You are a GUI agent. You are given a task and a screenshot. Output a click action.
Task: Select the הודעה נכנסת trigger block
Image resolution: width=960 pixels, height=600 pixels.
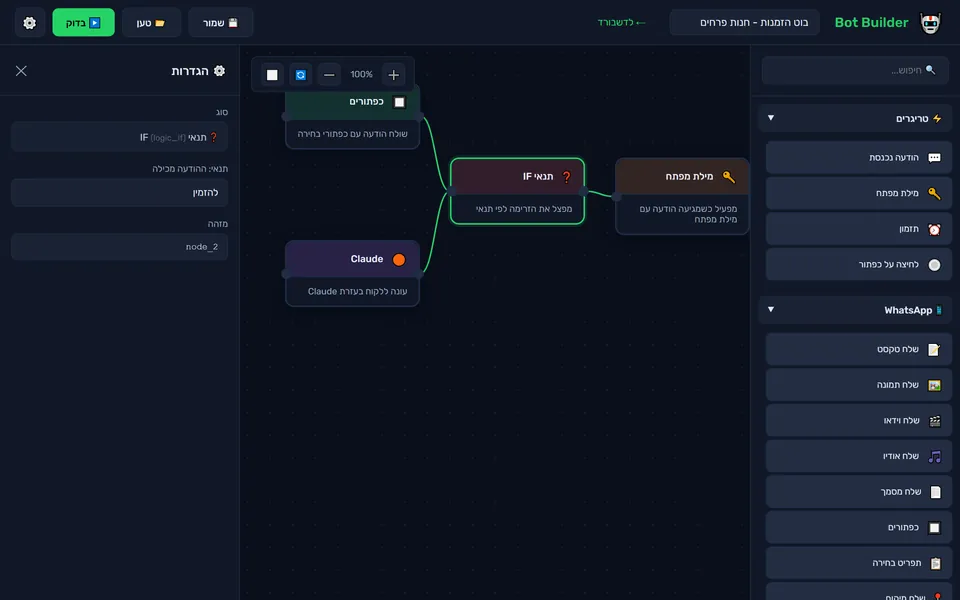(858, 157)
